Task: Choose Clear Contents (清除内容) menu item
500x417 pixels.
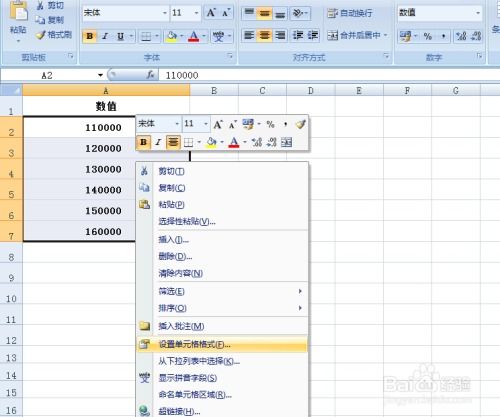Action: pyautogui.click(x=222, y=273)
